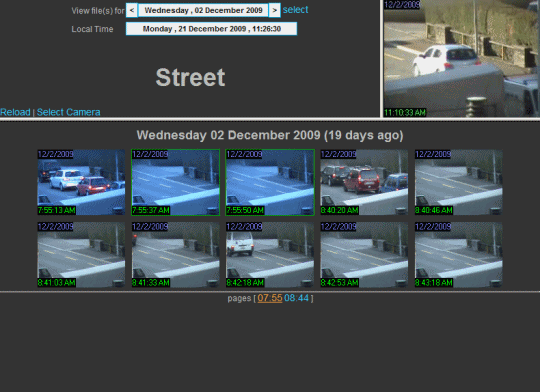This screenshot has height=392, width=540.
Task: Click the 'select' date link
Action: coord(295,10)
